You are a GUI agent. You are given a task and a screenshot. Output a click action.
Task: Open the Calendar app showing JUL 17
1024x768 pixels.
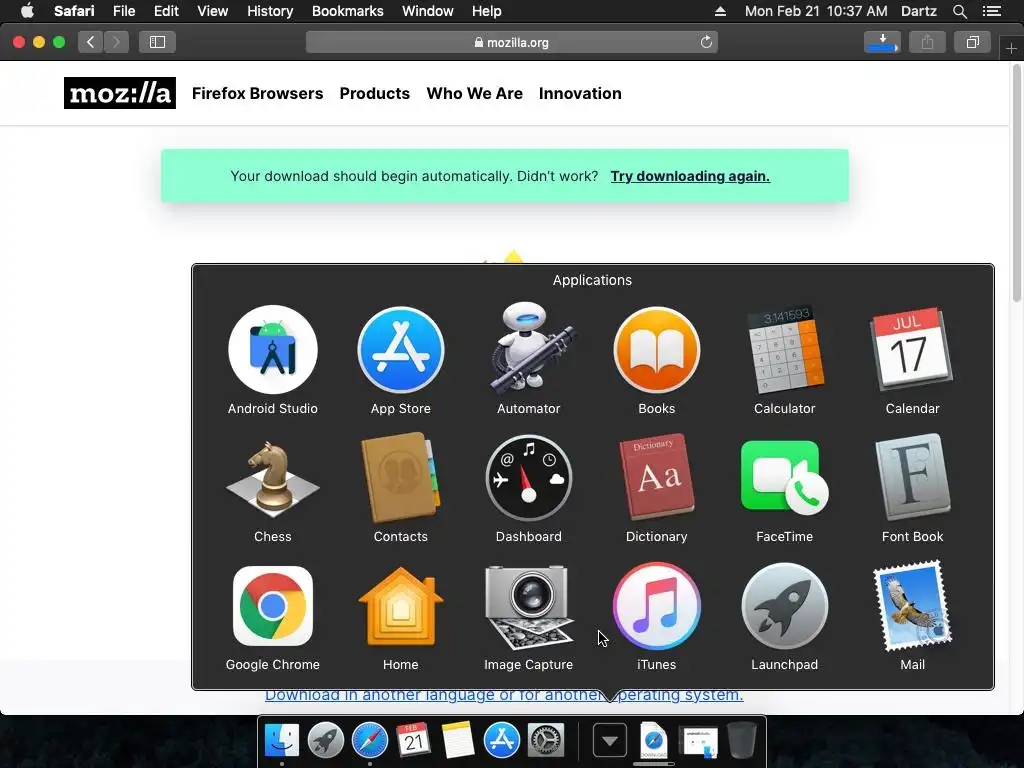(x=912, y=349)
